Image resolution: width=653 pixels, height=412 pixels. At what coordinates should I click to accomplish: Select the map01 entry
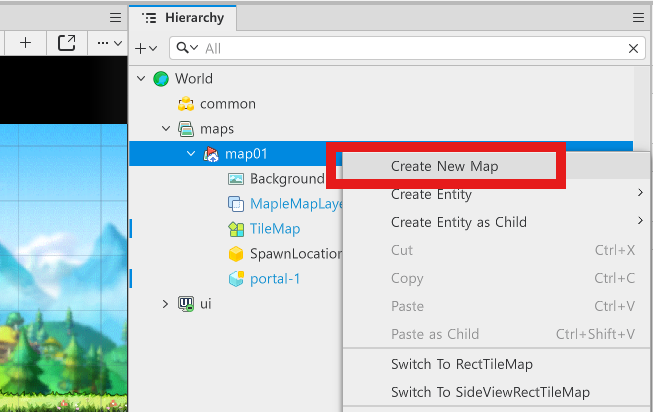click(x=246, y=154)
